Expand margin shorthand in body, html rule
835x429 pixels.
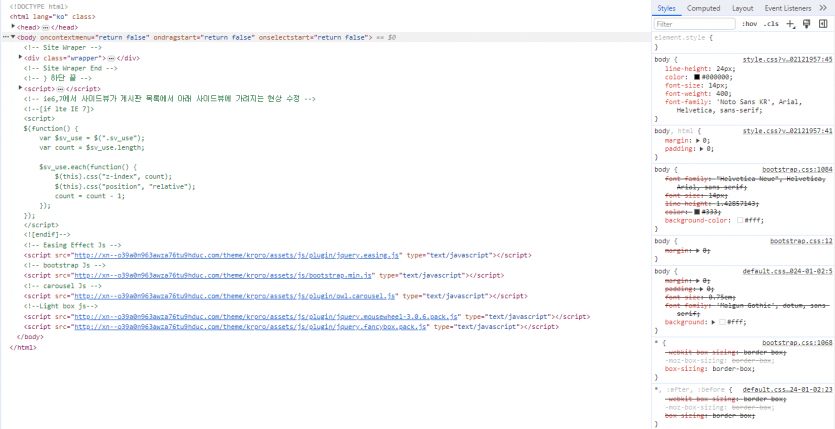[700, 141]
